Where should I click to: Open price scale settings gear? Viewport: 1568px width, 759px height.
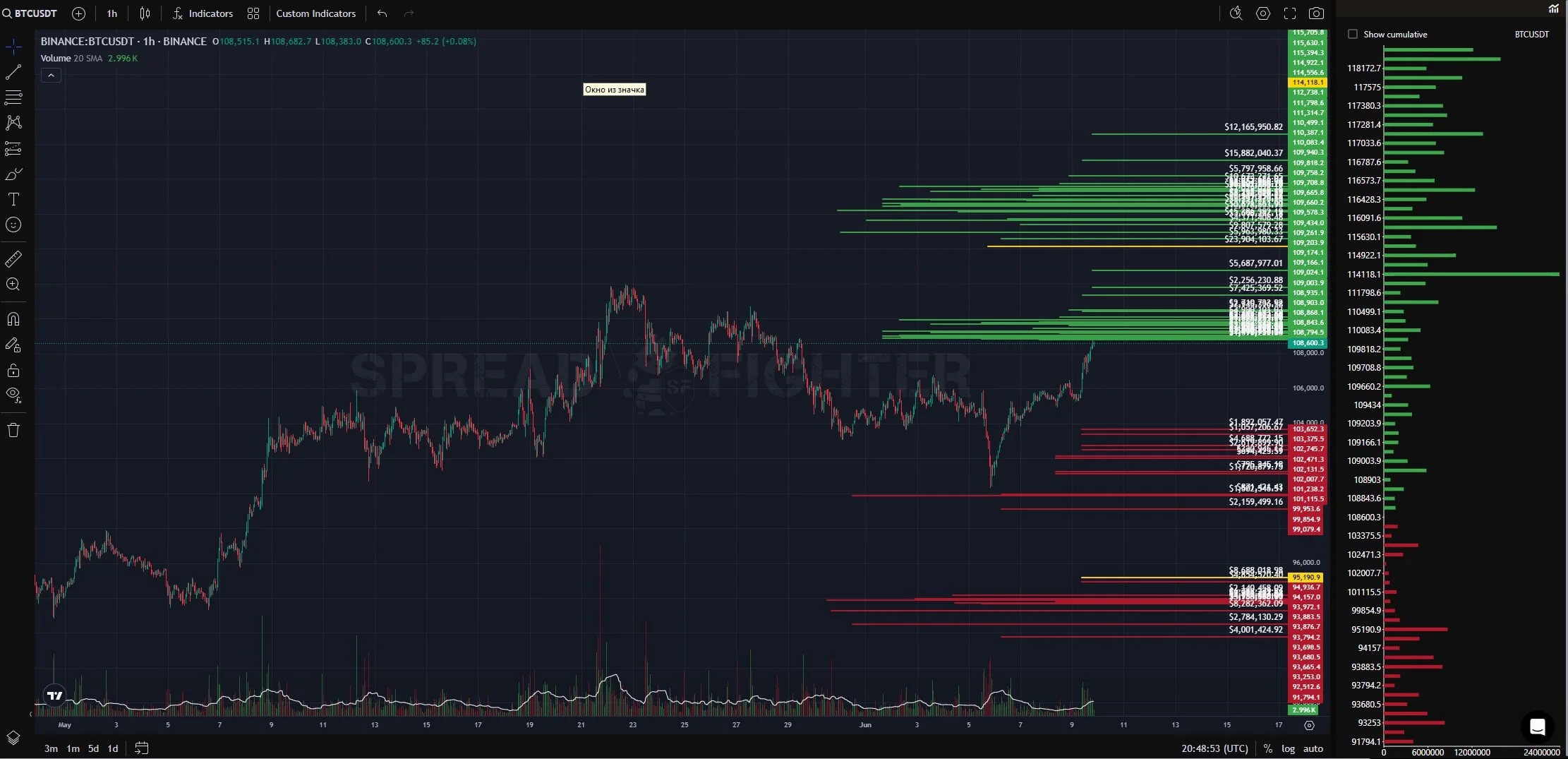click(x=1309, y=725)
